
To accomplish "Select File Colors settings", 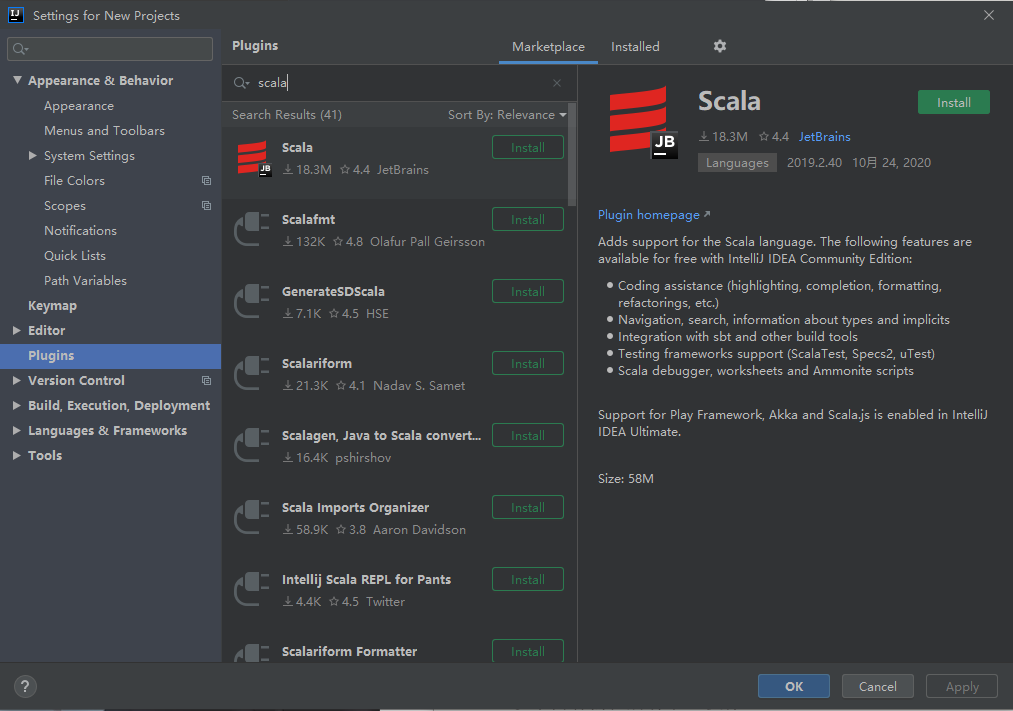I will pos(74,181).
